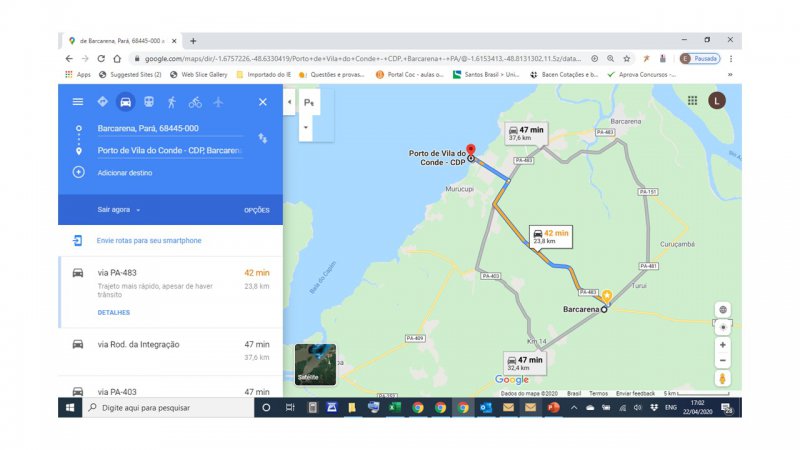Reverse starting point and destination

click(262, 138)
